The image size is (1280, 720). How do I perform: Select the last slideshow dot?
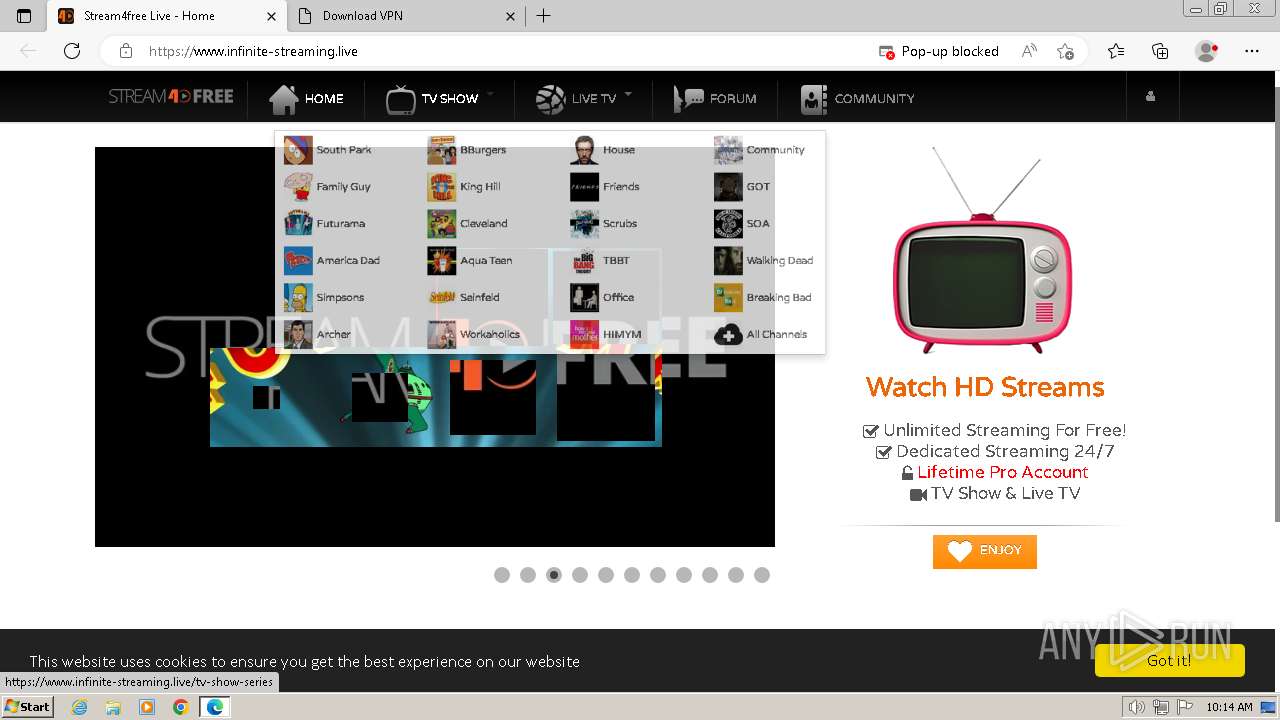tap(762, 575)
